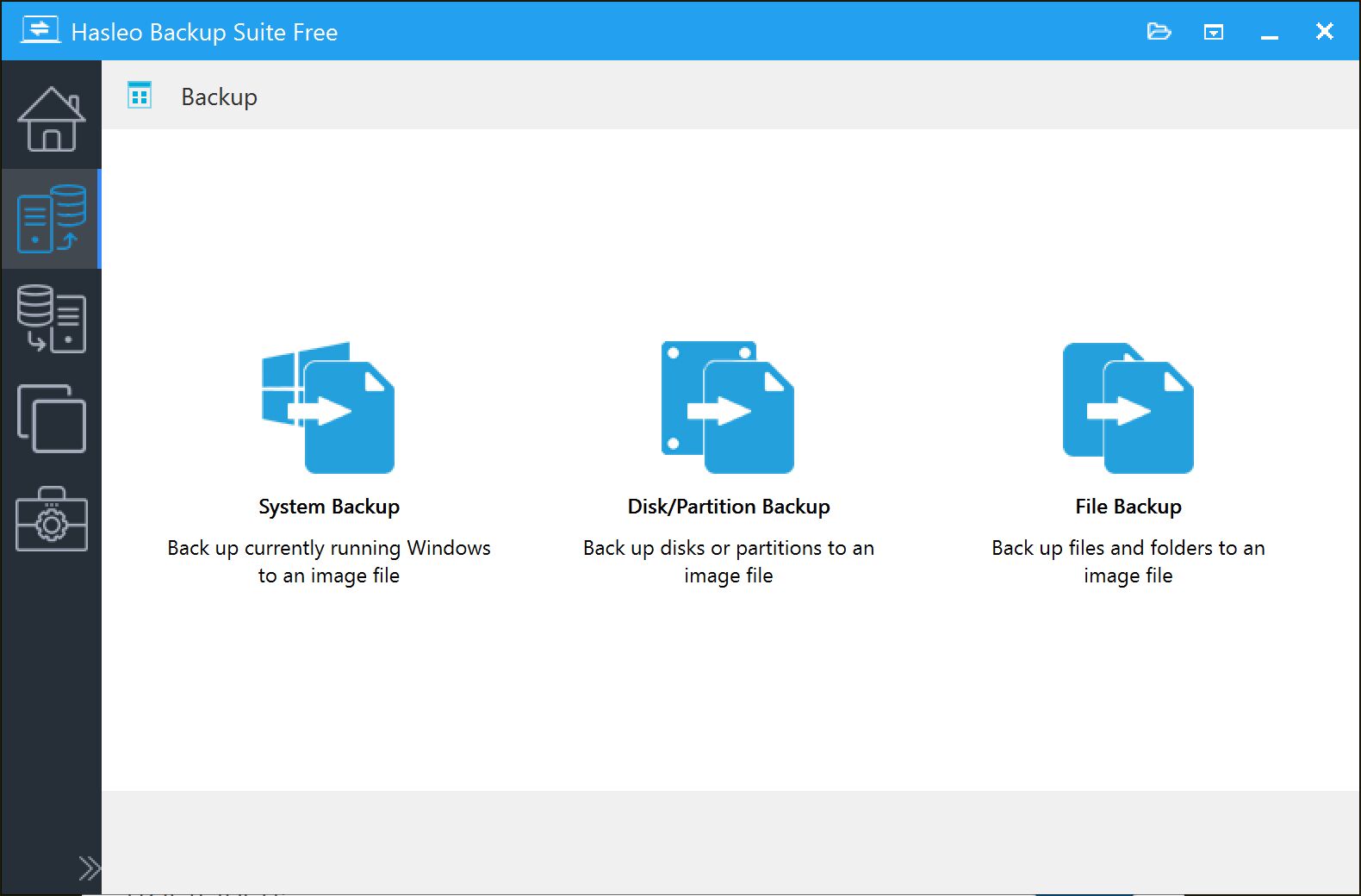1361x896 pixels.
Task: Select the System Backup title
Action: 329,507
